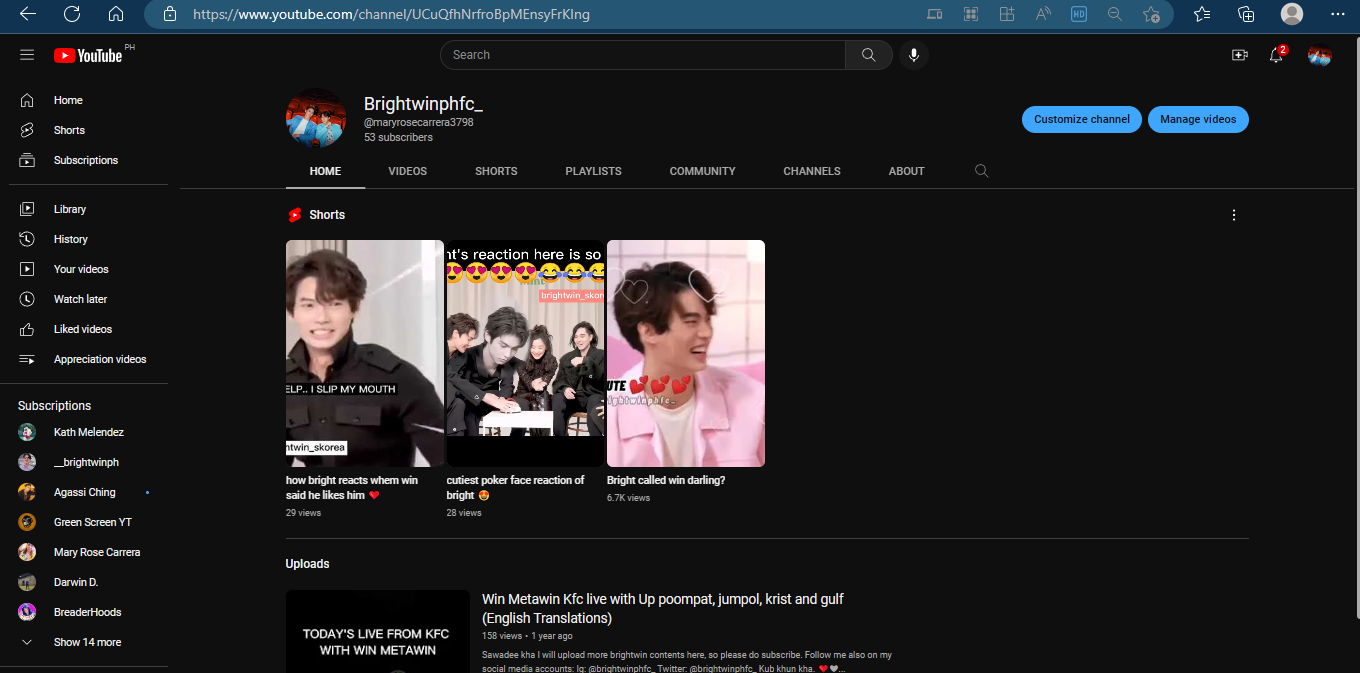Open the account avatar menu

point(1319,55)
